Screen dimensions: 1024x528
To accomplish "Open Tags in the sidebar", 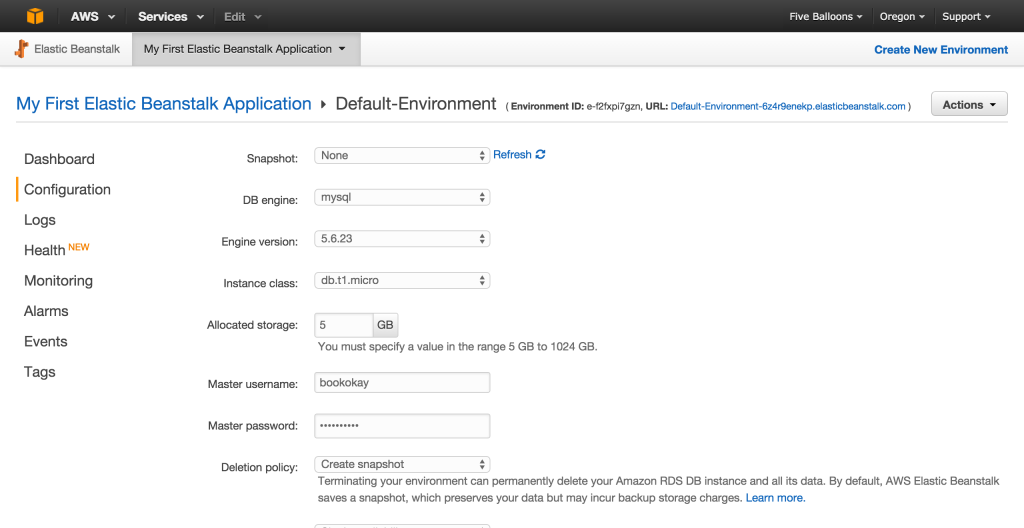I will (40, 372).
